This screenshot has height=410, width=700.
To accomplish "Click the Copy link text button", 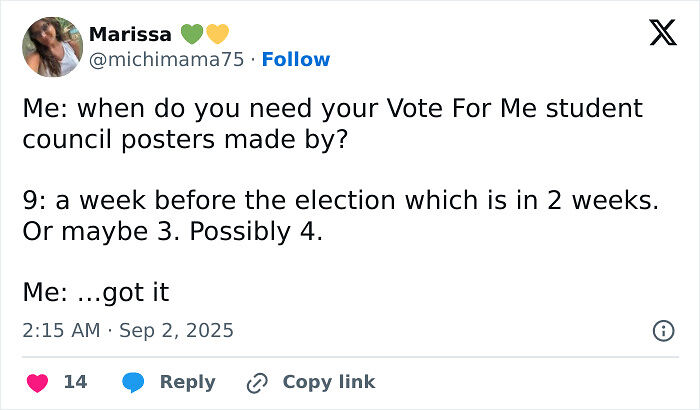I will pos(329,382).
